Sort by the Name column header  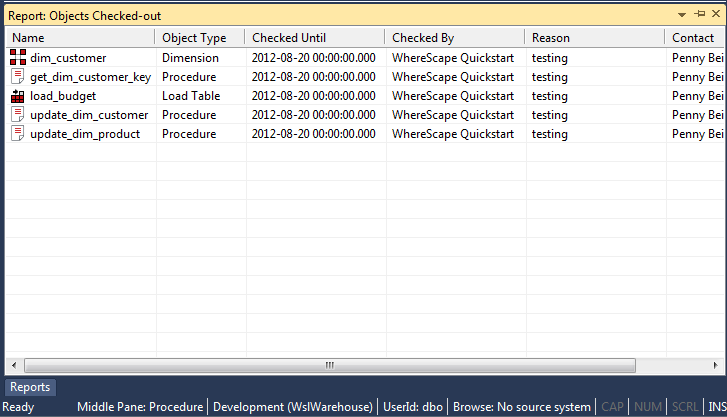[78, 38]
